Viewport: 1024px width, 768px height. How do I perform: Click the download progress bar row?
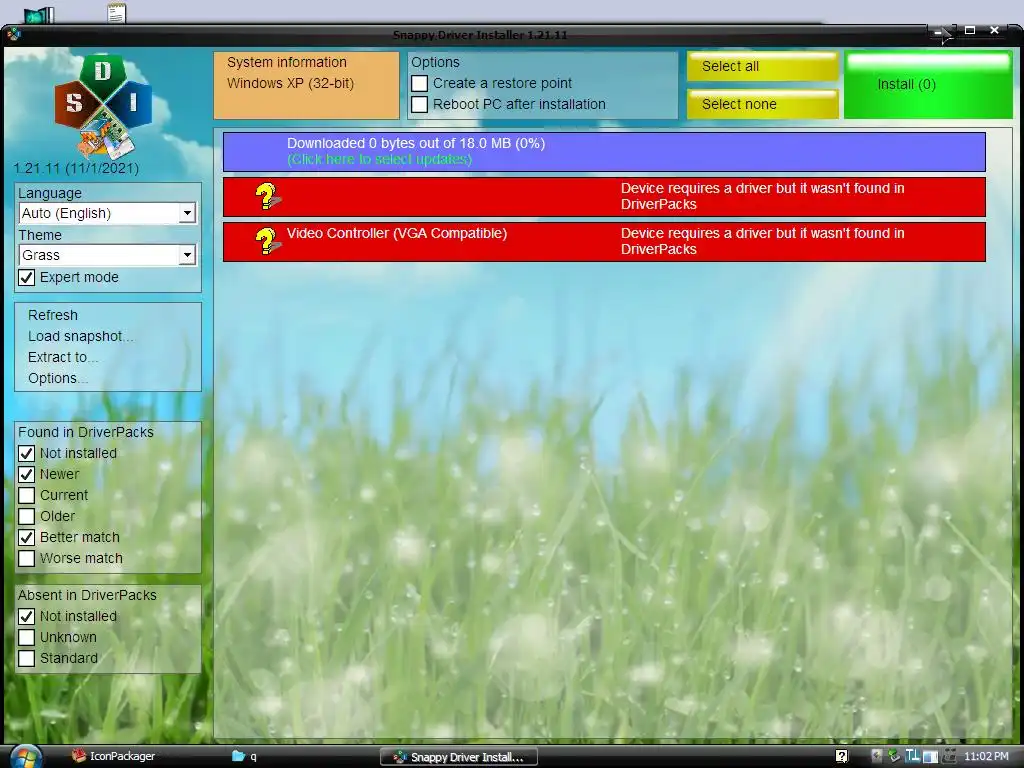pyautogui.click(x=604, y=152)
